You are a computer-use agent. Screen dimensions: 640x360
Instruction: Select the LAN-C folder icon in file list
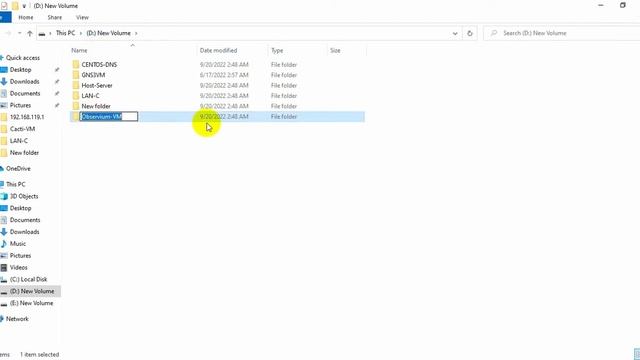point(76,96)
